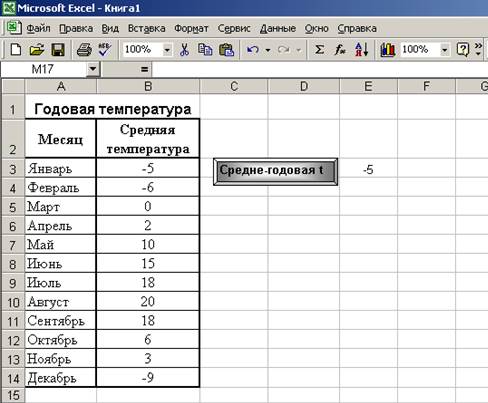The height and width of the screenshot is (403, 488).
Task: Open the Name Box dropdown arrow
Action: coord(93,69)
